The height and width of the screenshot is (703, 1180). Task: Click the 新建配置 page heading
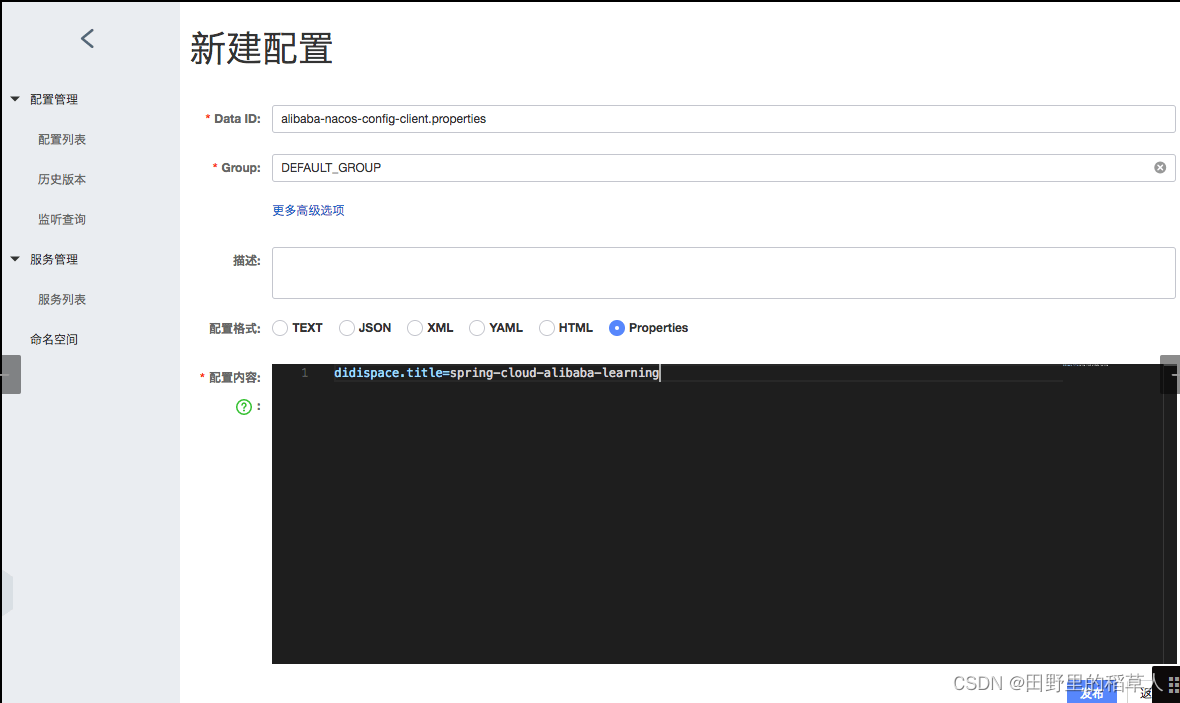tap(261, 49)
